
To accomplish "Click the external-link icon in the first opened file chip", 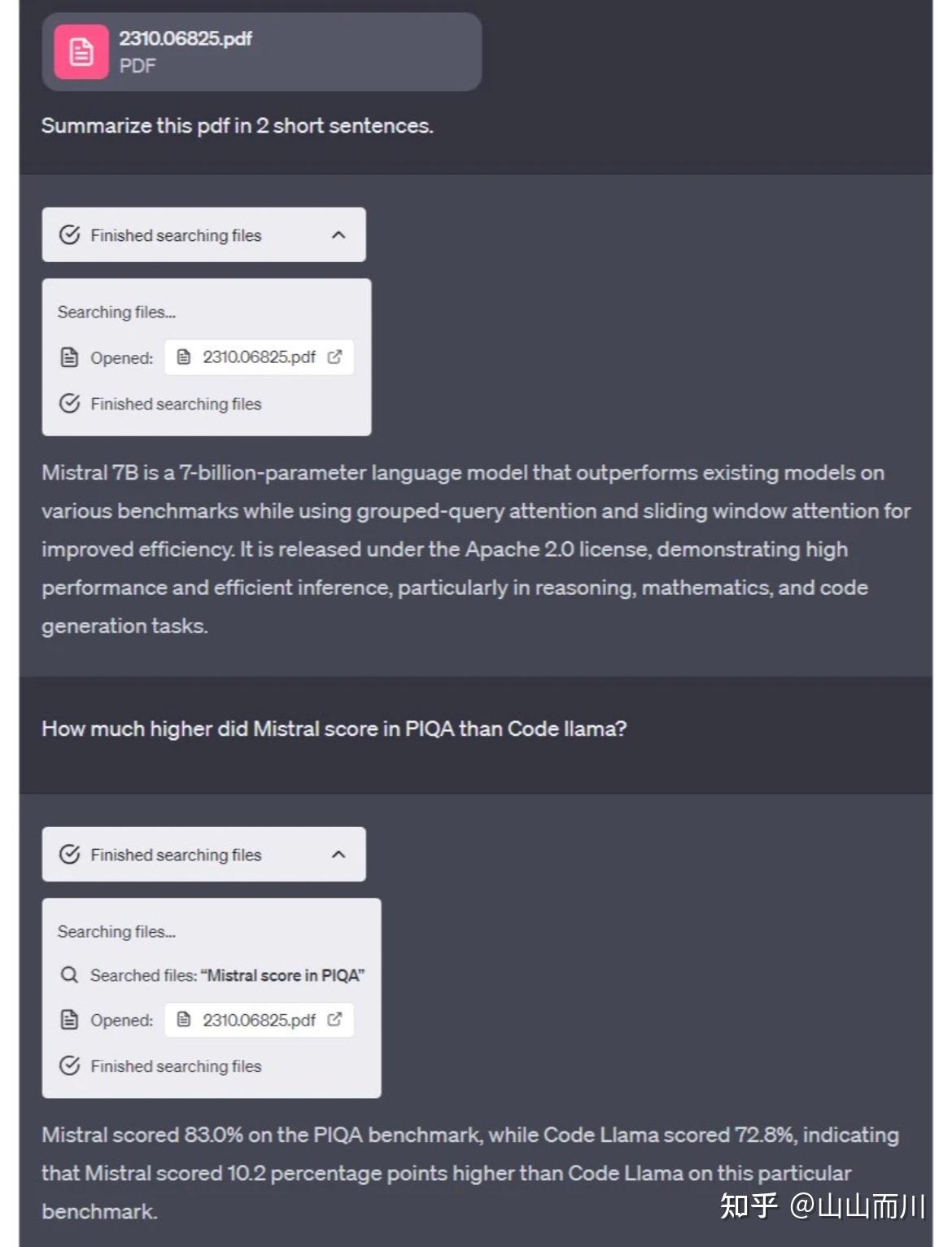I will [334, 357].
